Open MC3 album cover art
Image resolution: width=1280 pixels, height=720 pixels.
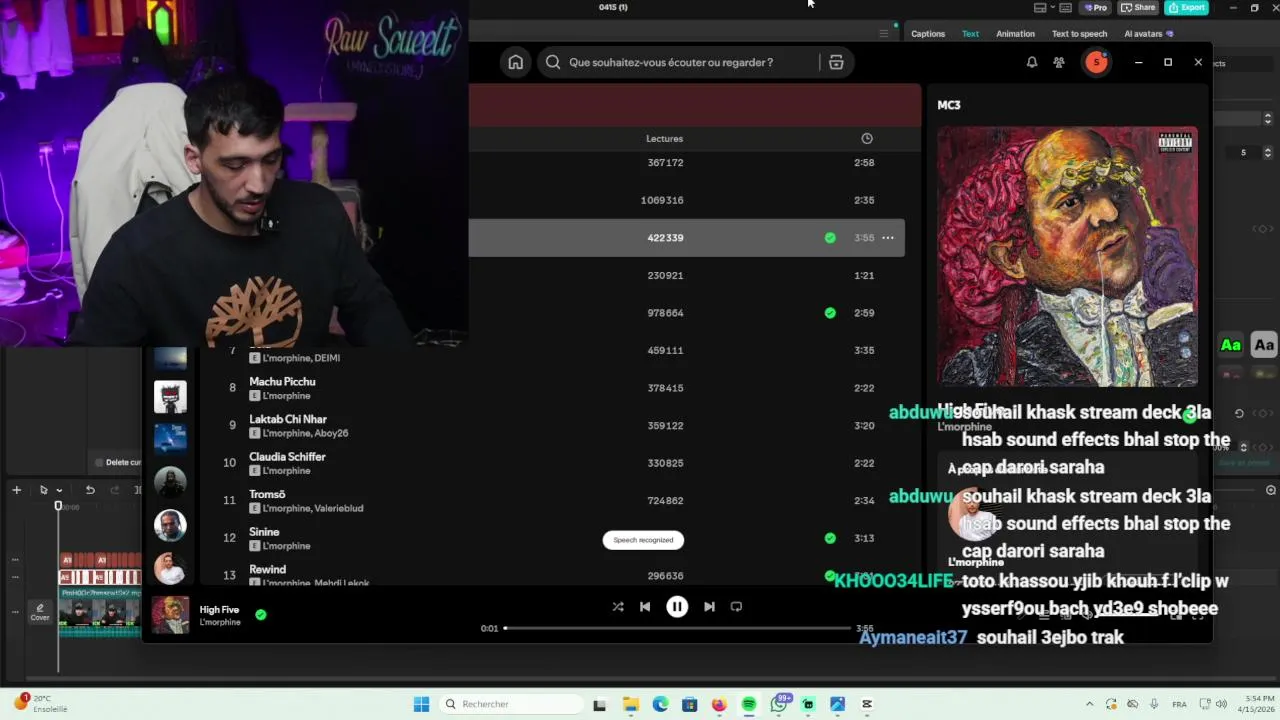[x=1067, y=256]
